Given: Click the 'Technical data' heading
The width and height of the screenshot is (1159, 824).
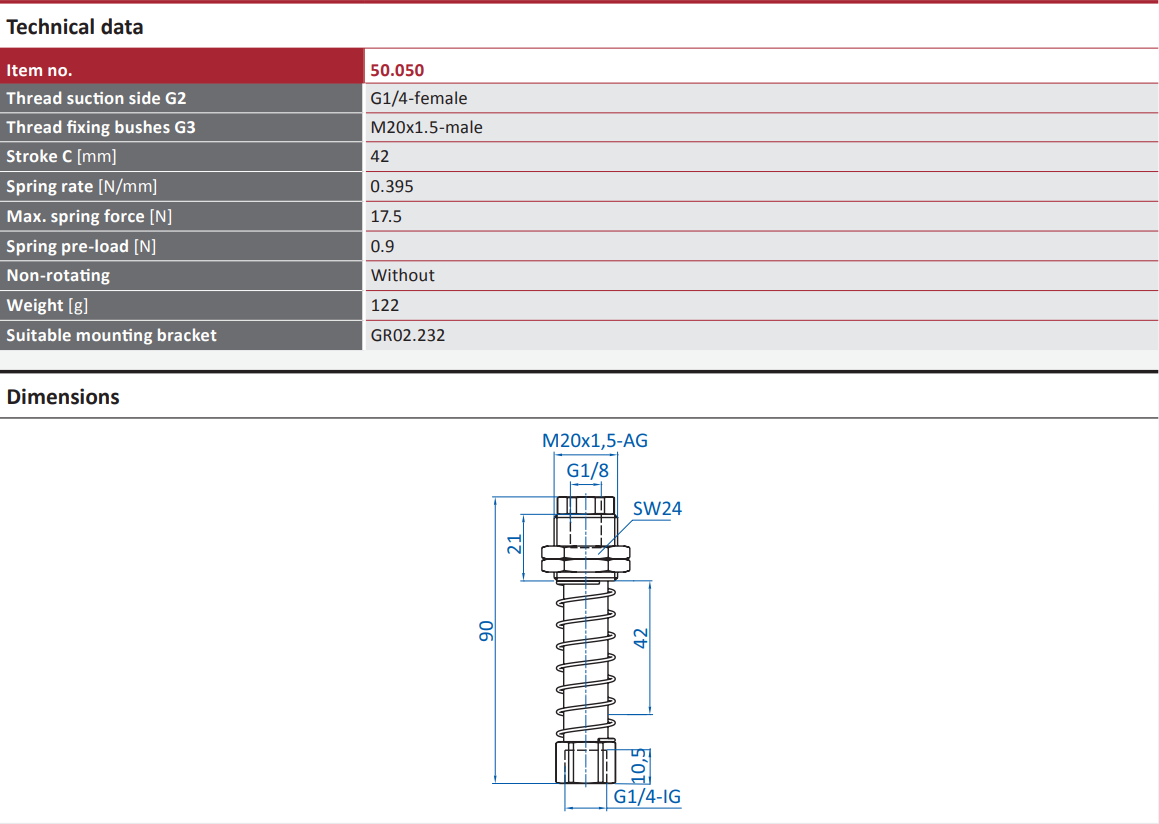Looking at the screenshot, I should tap(75, 27).
